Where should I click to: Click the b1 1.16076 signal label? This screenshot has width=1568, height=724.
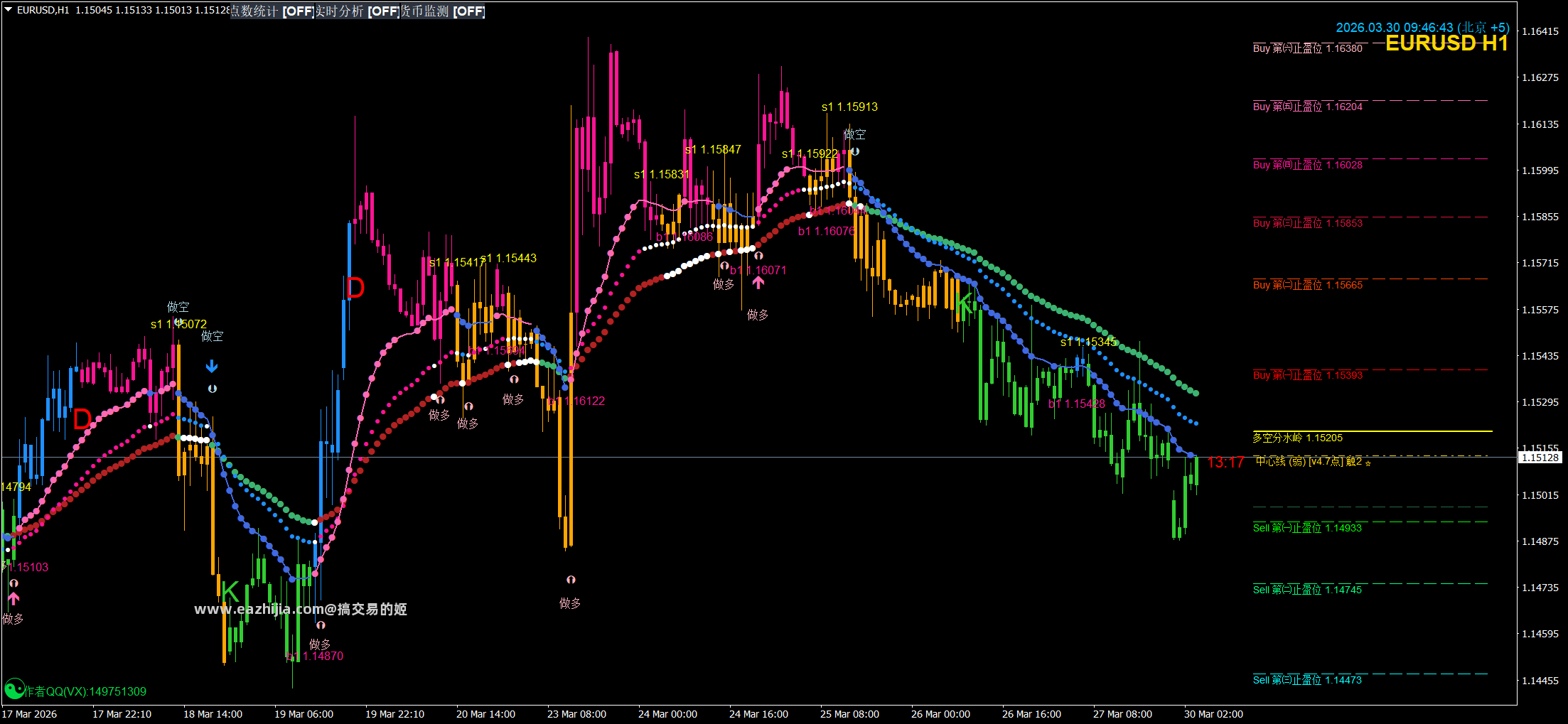tap(827, 231)
